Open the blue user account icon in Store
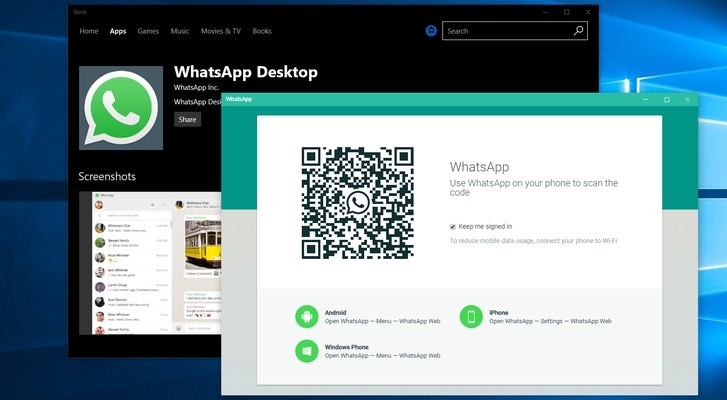Screen dimensions: 727x400 coord(431,31)
